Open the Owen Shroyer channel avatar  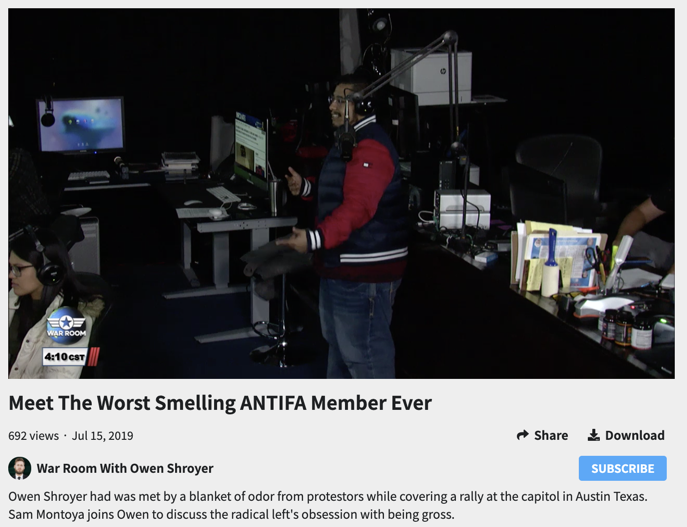click(x=19, y=468)
